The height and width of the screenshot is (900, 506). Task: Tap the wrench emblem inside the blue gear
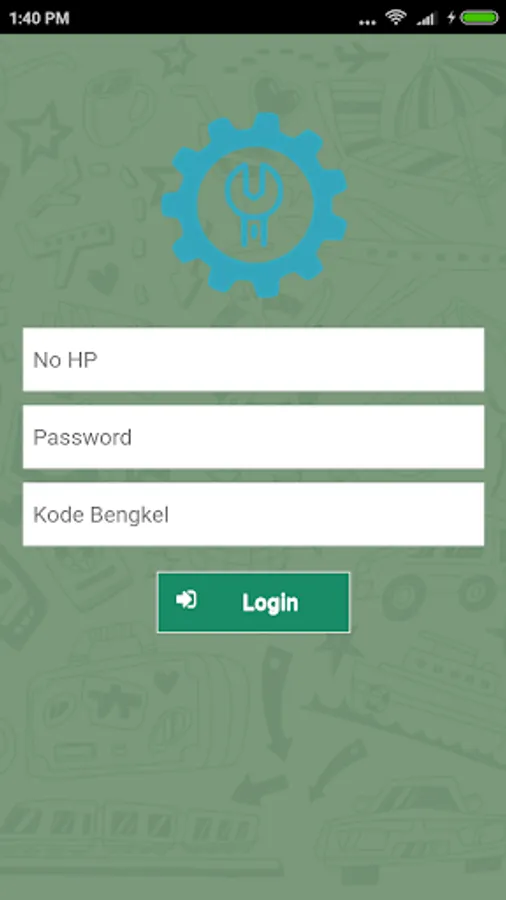[x=254, y=205]
